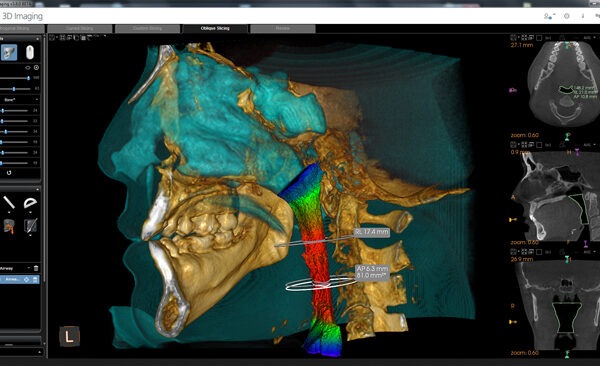Viewport: 600px width, 366px height.
Task: Open the user account dropdown in header
Action: coord(549,16)
